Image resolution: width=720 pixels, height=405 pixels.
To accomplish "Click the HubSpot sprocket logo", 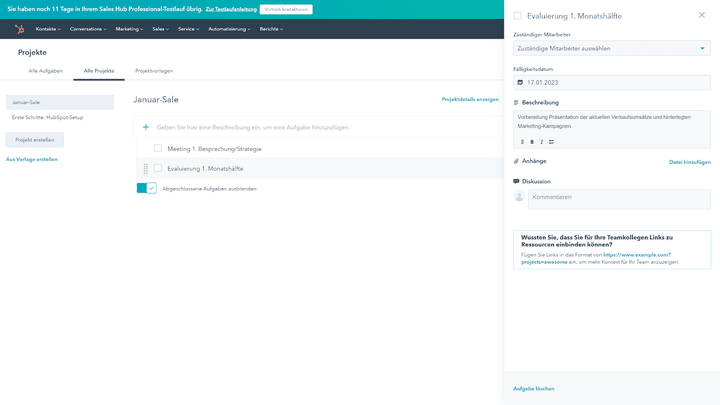I will click(x=19, y=29).
